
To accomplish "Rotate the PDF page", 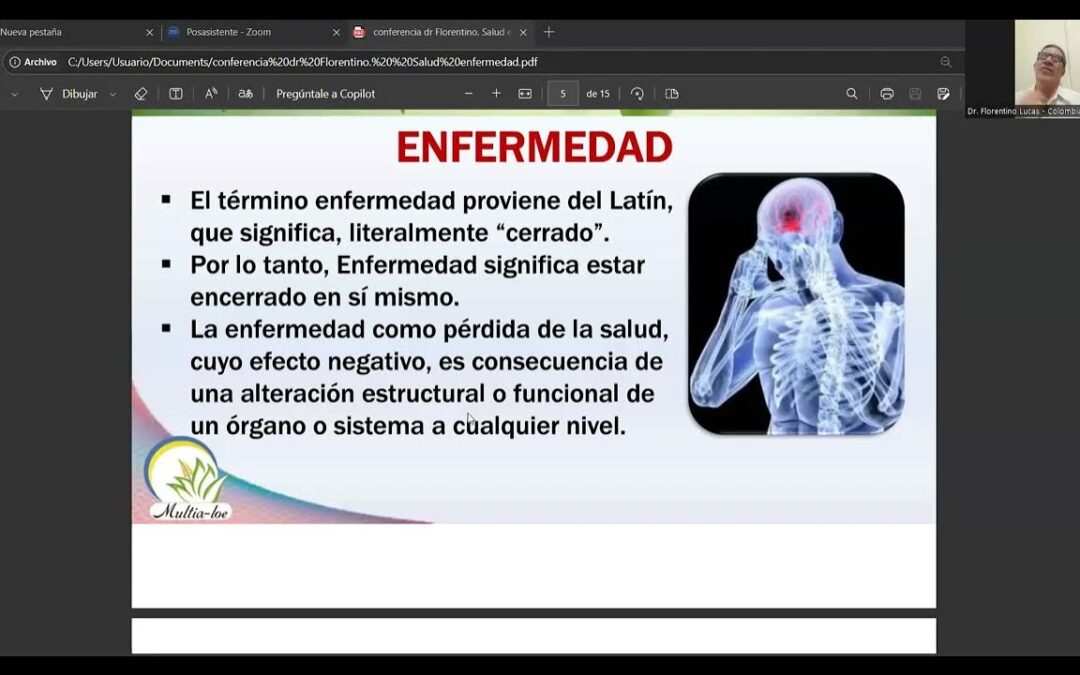I will [x=637, y=94].
